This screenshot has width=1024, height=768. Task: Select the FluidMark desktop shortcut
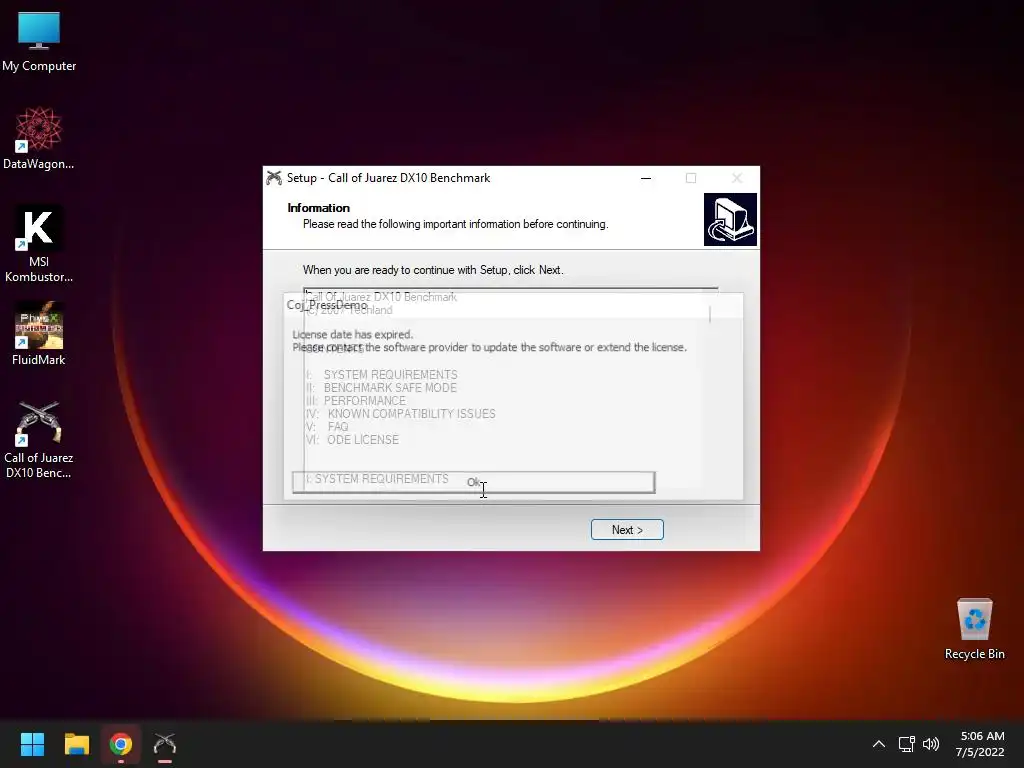tap(39, 334)
